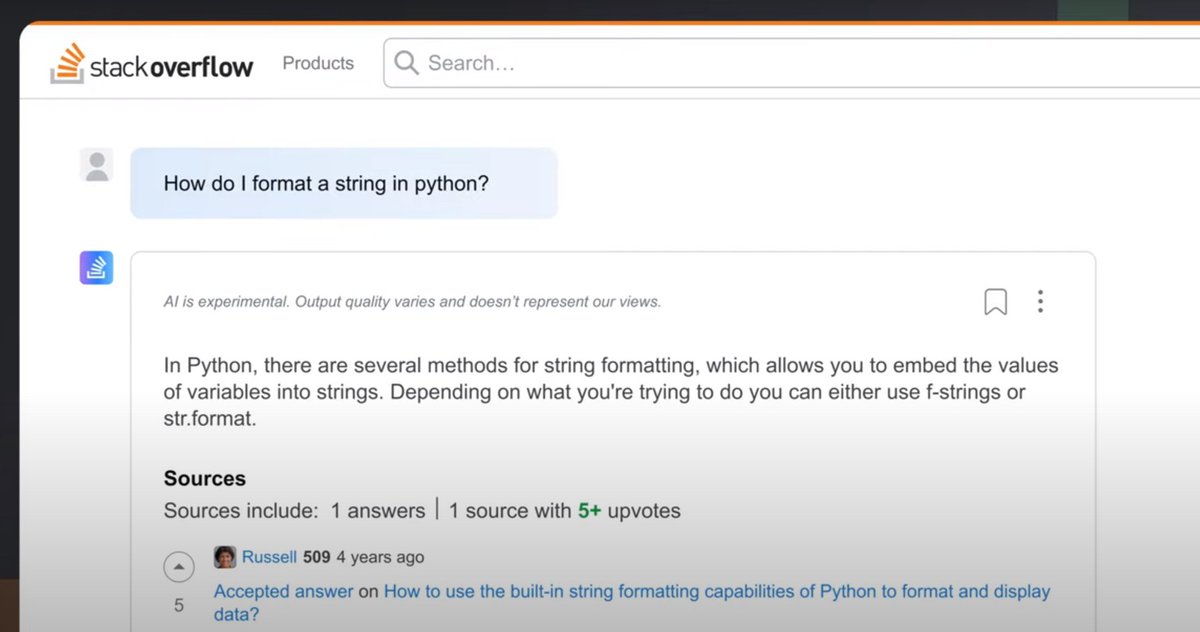Click the user avatar next to the question
Viewport: 1200px width, 632px height.
95,163
